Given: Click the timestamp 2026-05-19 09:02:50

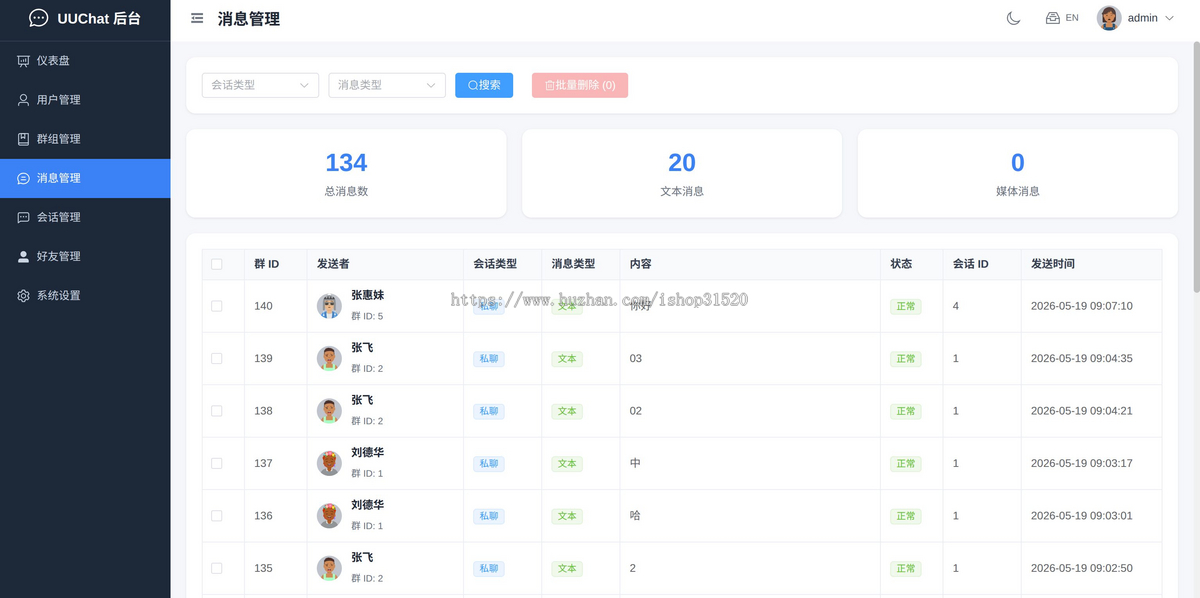Looking at the screenshot, I should pyautogui.click(x=1082, y=568).
